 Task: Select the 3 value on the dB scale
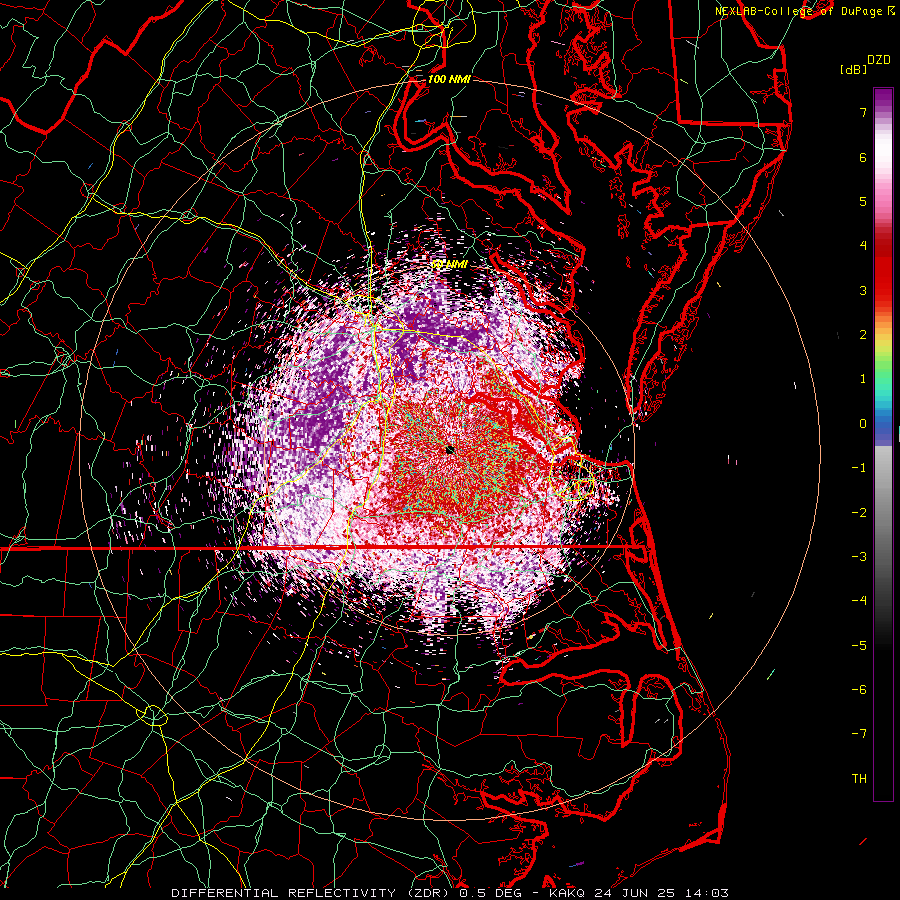(x=863, y=290)
